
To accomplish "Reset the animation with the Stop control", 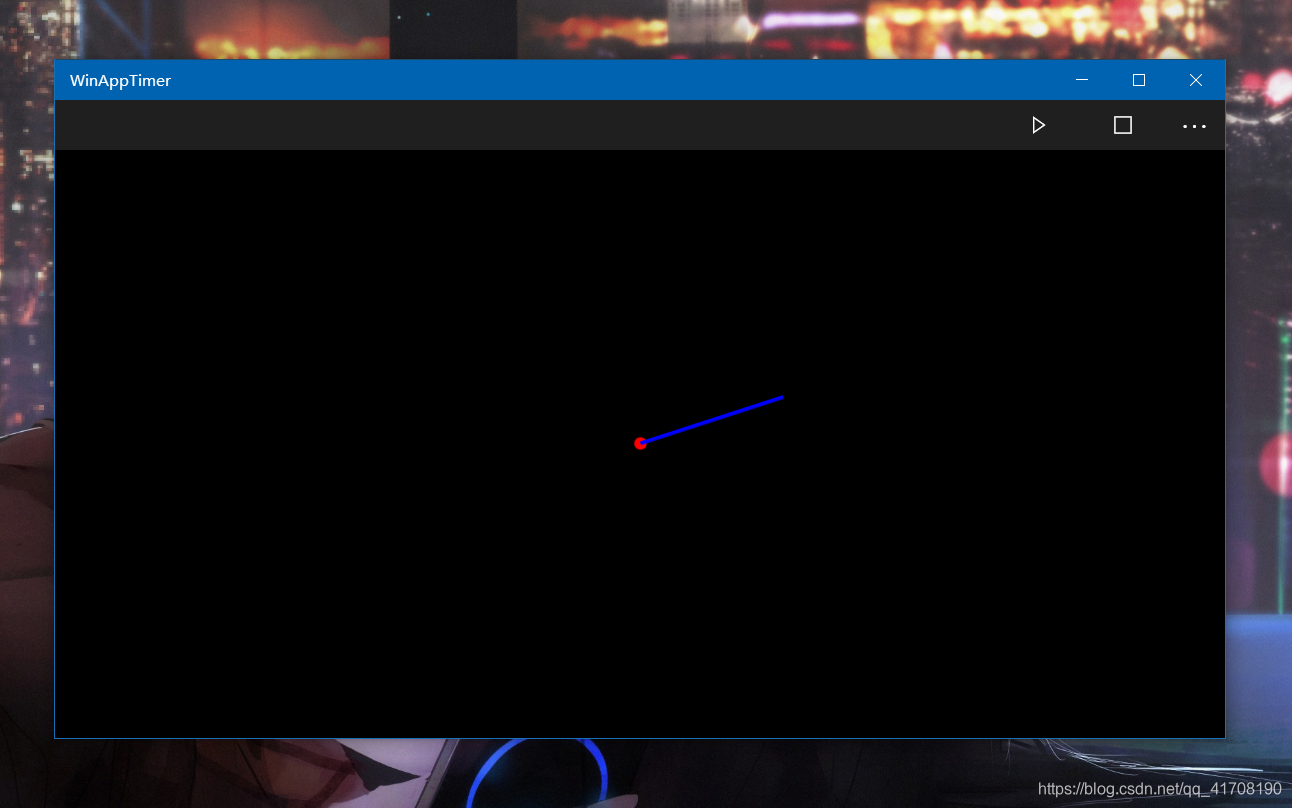I will tap(1122, 125).
